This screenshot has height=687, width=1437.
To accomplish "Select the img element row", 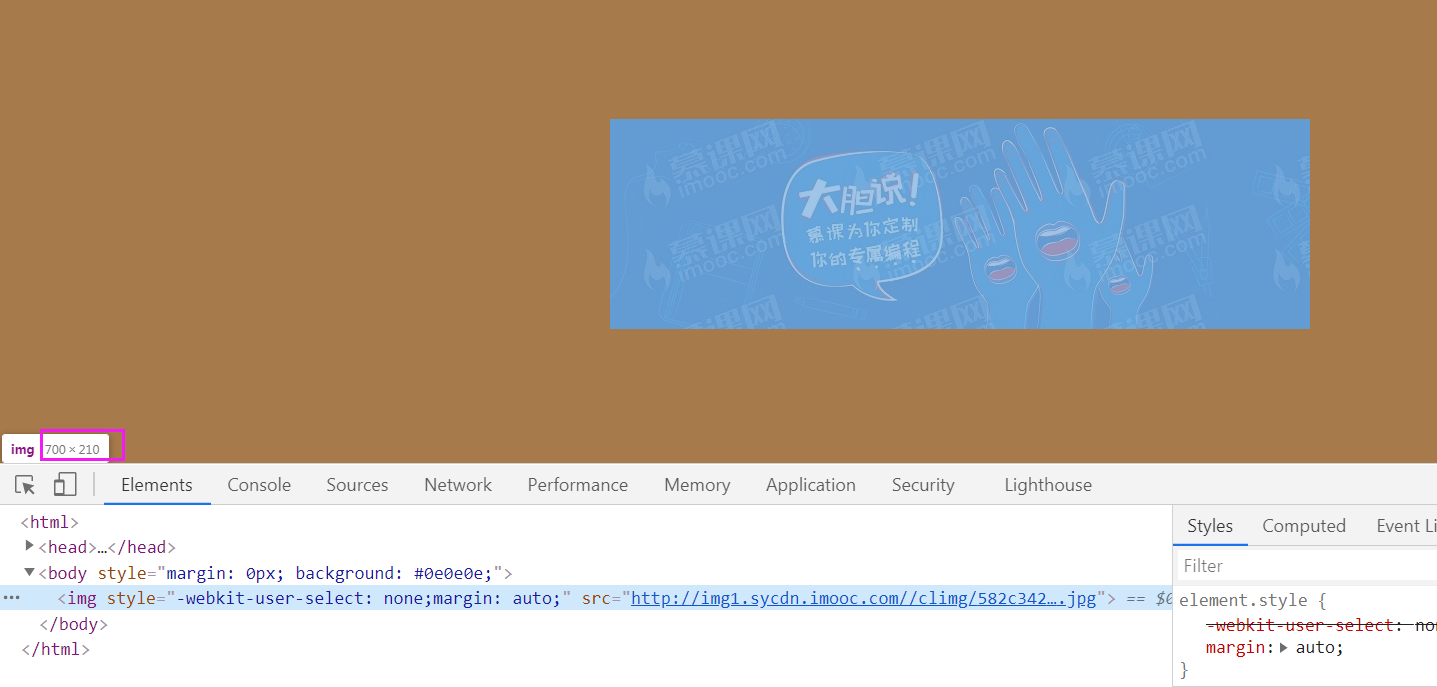I will [x=586, y=598].
